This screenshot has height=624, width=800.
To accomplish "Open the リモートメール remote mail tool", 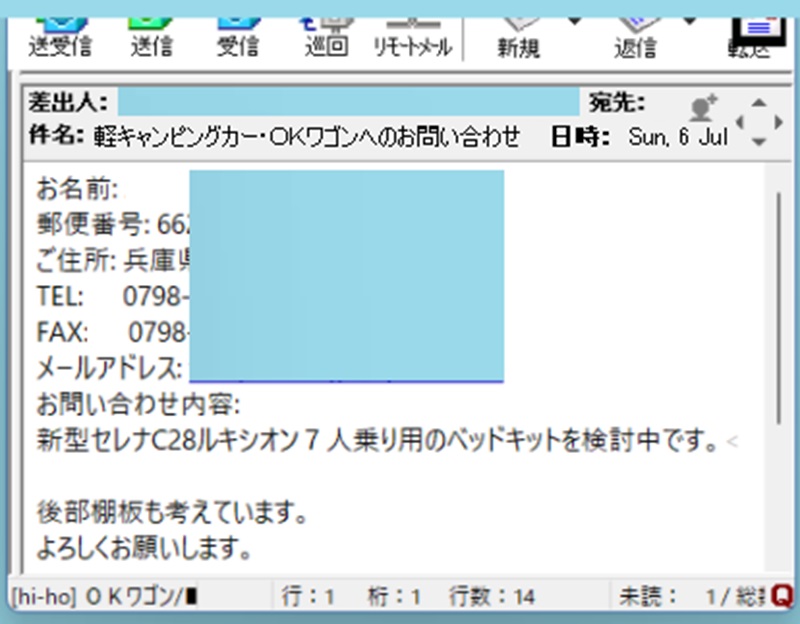I will pos(413,30).
